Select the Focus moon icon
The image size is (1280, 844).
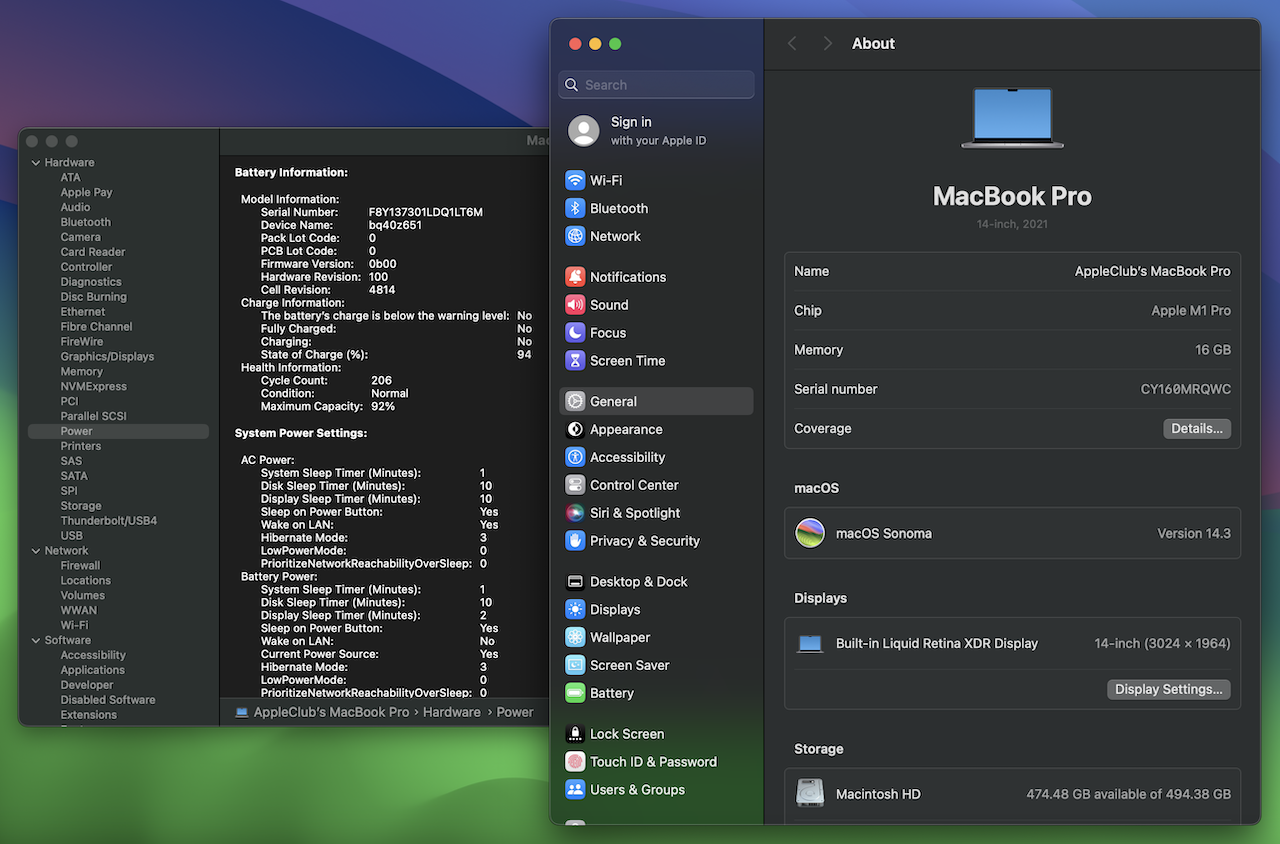(x=575, y=333)
